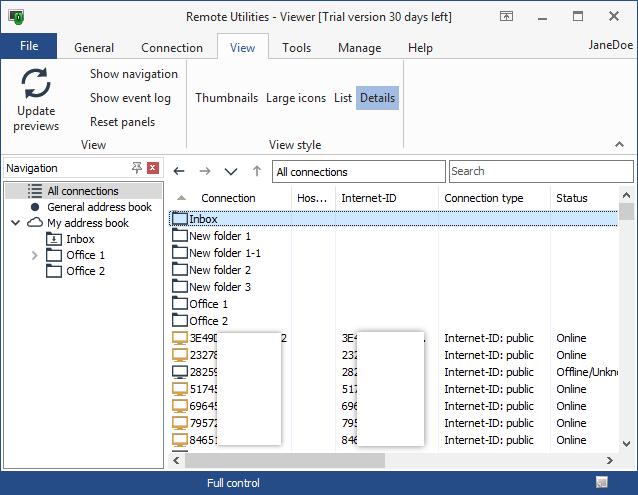Open the history dropdown chevron
Image resolution: width=638 pixels, height=495 pixels.
click(231, 171)
